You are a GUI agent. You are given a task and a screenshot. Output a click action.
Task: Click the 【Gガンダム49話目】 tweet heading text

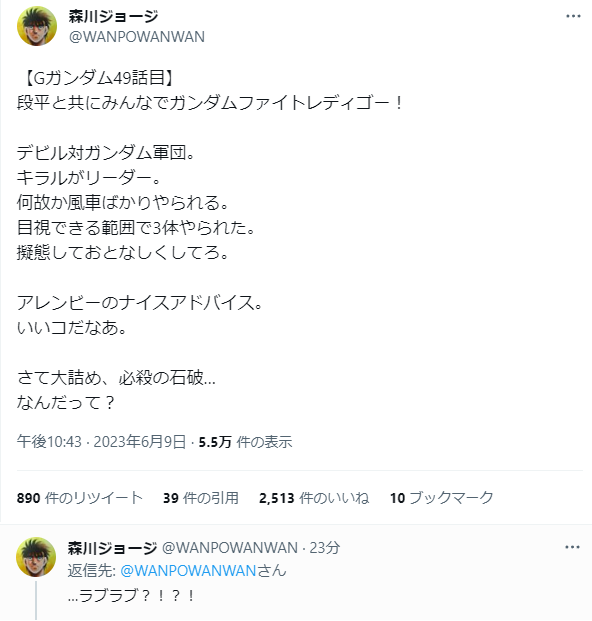[x=97, y=78]
